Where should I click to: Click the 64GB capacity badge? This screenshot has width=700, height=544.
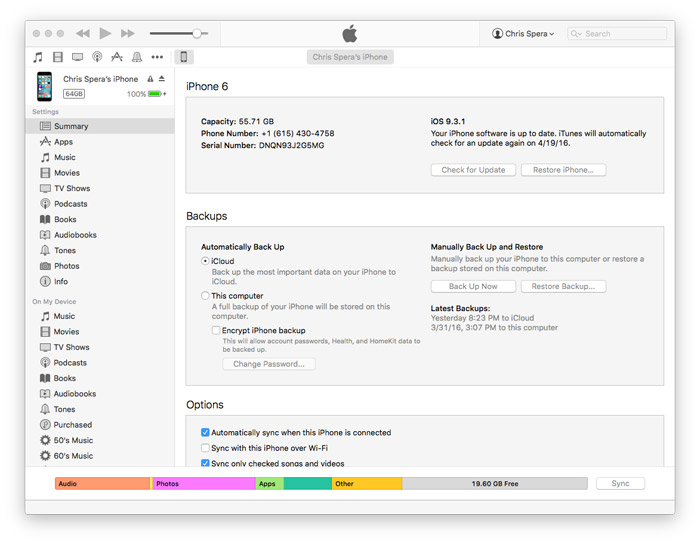(x=74, y=94)
